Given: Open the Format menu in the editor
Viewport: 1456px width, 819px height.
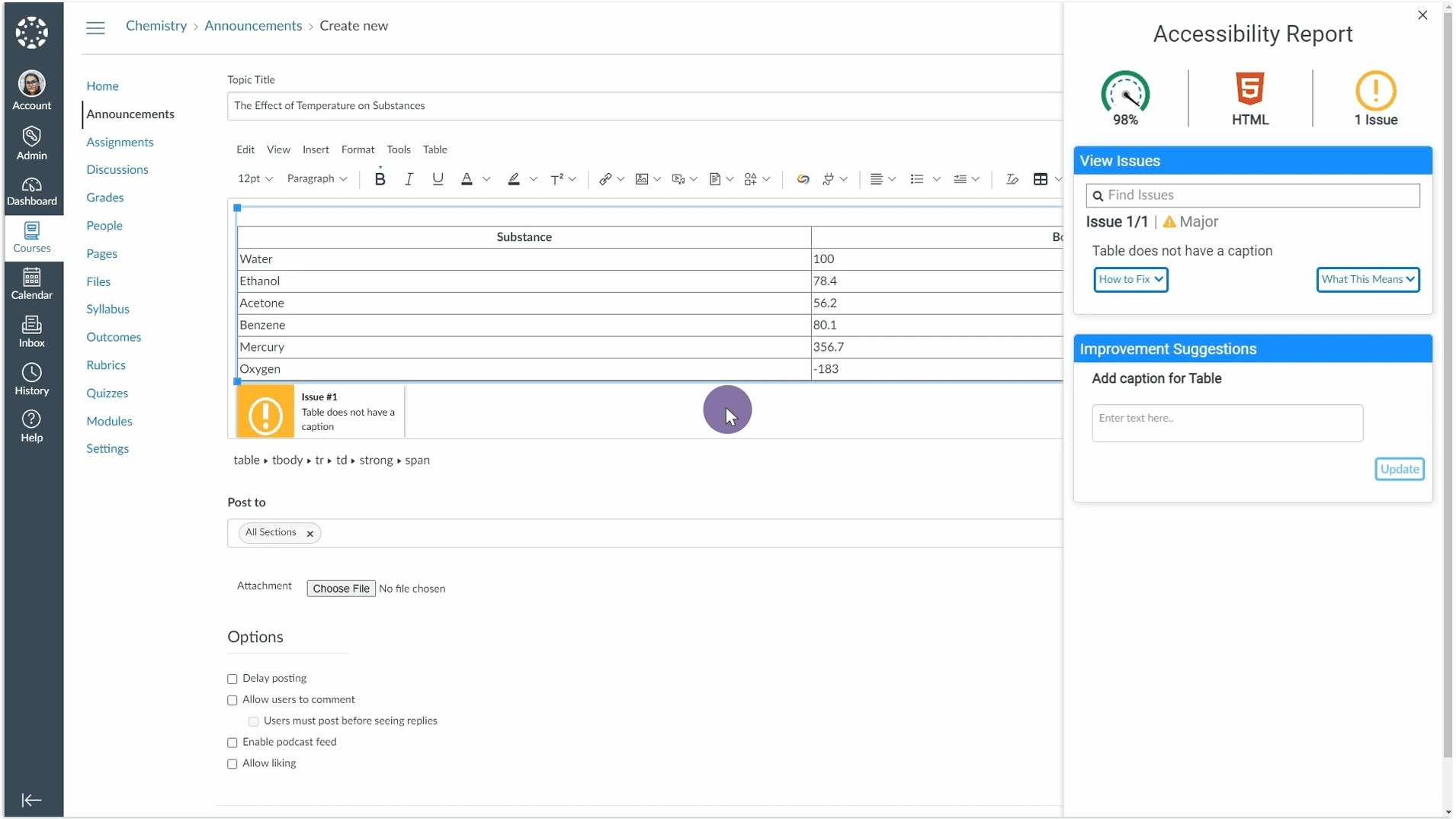Looking at the screenshot, I should coord(358,149).
